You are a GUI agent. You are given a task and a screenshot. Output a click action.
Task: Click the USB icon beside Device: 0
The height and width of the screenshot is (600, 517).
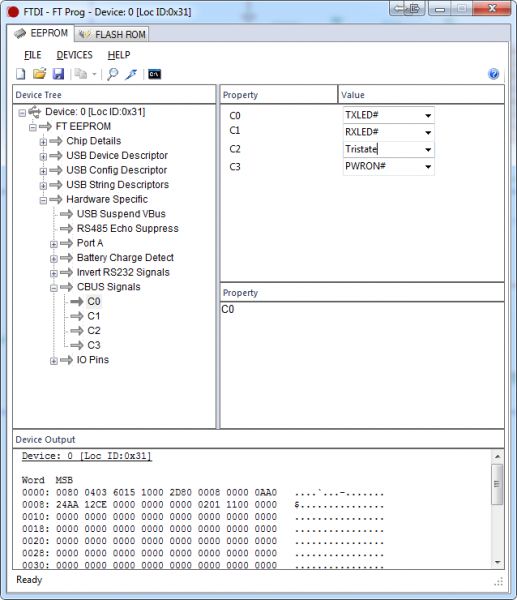point(34,112)
